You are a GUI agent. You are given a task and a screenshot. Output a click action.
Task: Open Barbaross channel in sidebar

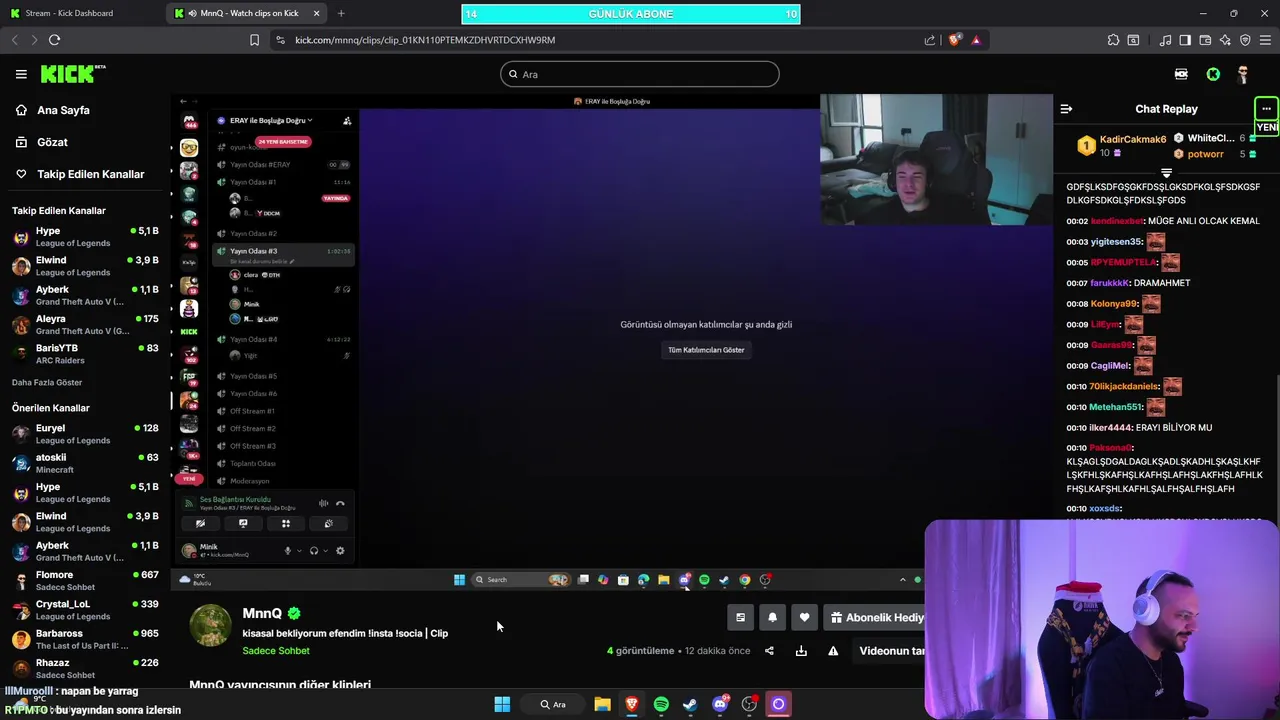(x=85, y=639)
